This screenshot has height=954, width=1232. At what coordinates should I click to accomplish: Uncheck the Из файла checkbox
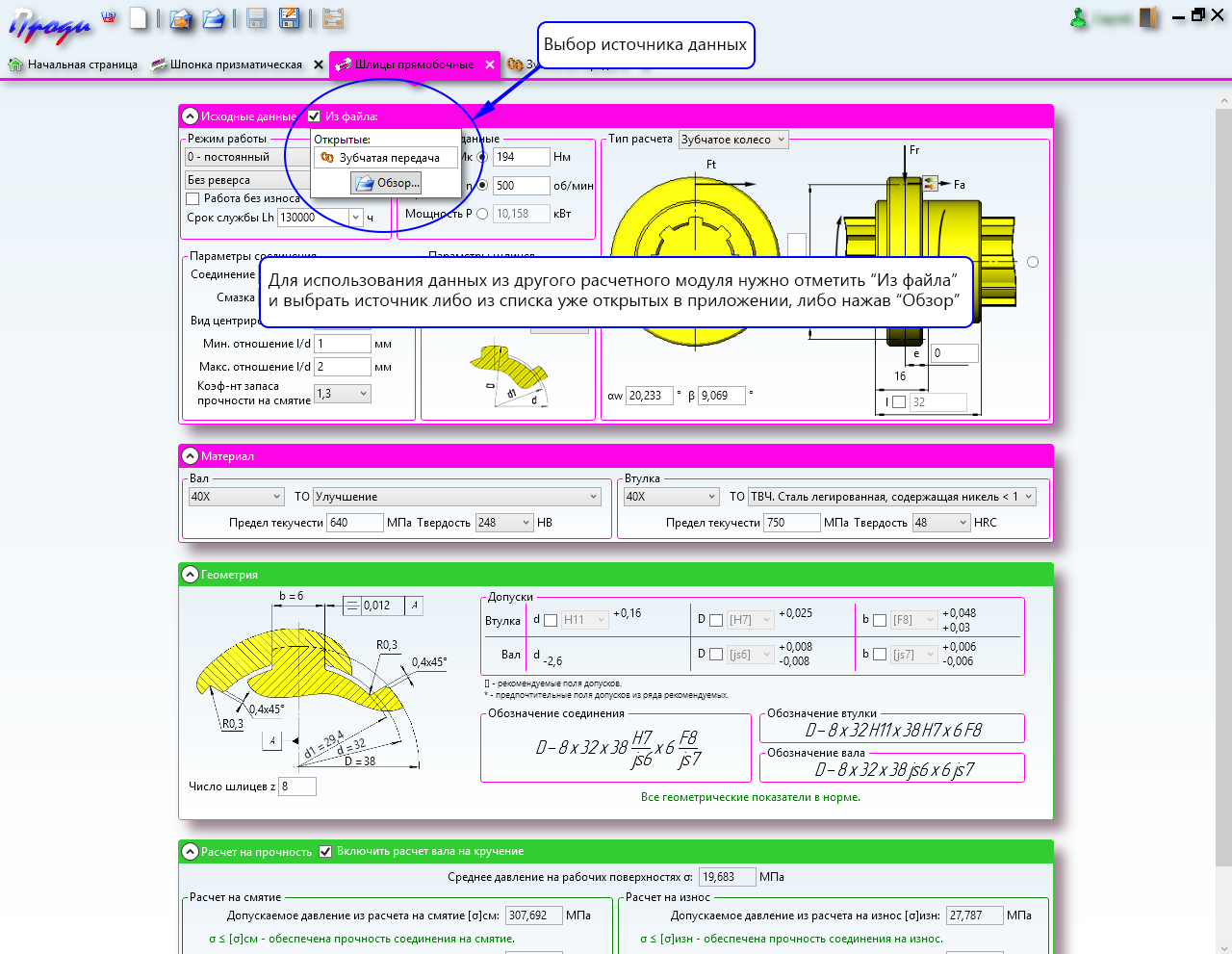(314, 116)
